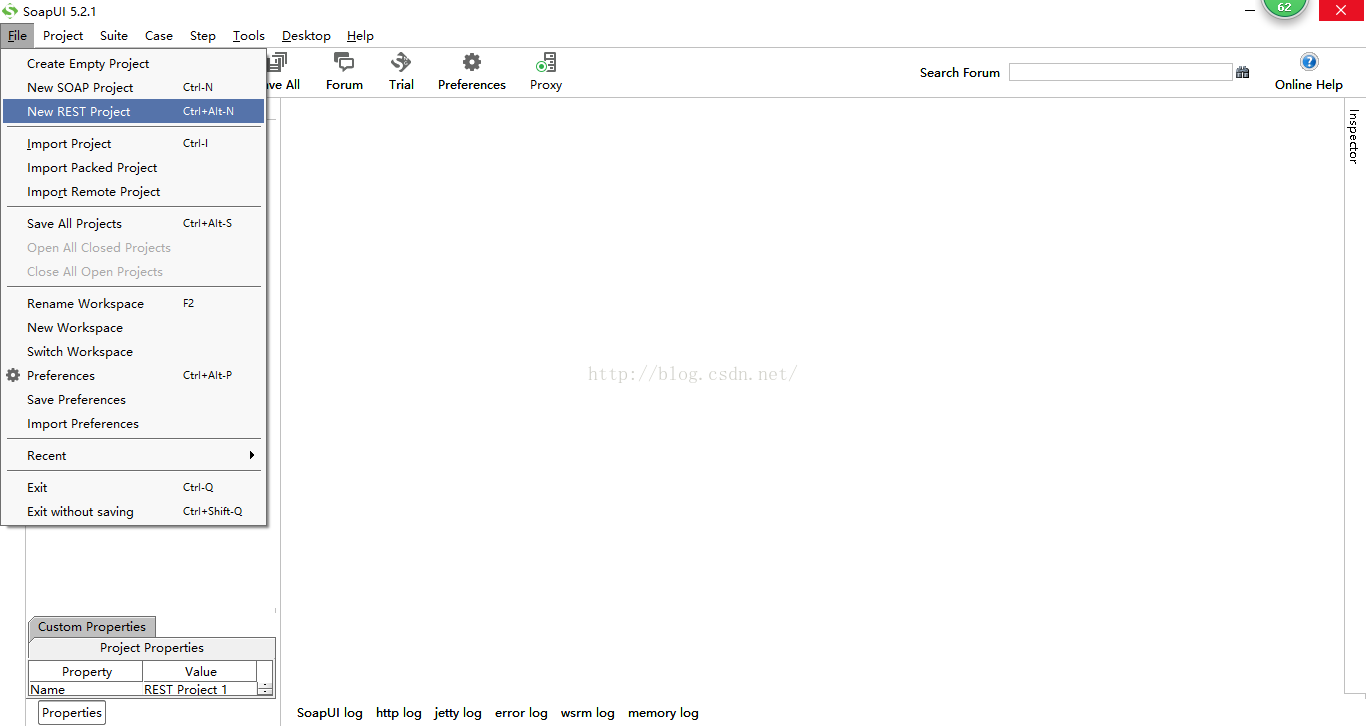Click the Properties button at bottom
Screen dimensions: 1366x726
[x=72, y=712]
